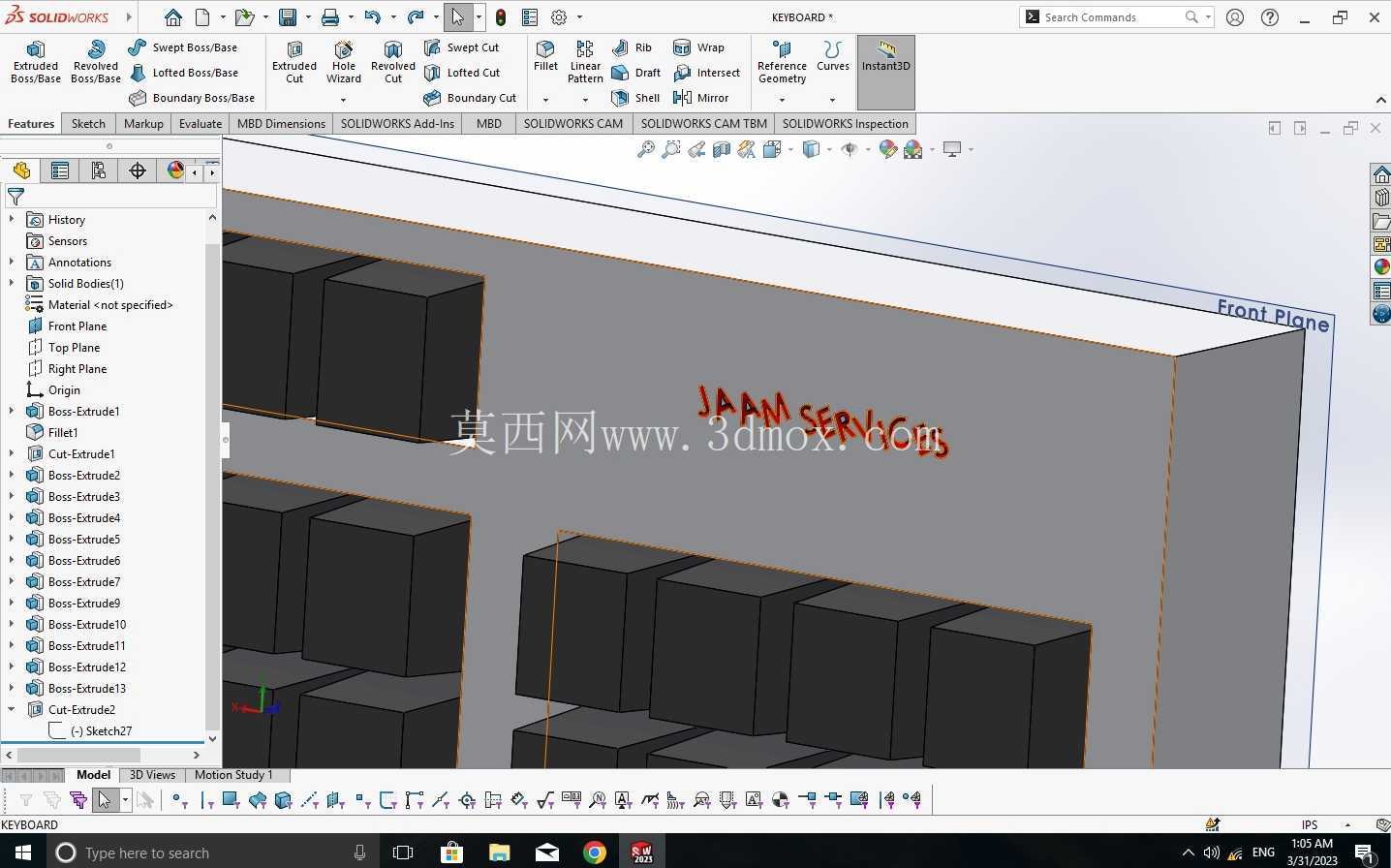Click the Home icon in title toolbar
Viewport: 1391px width, 868px height.
[173, 17]
